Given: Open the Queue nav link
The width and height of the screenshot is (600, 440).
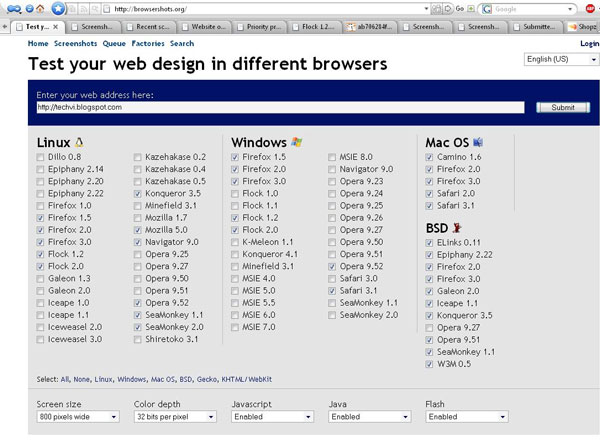Looking at the screenshot, I should 114,44.
